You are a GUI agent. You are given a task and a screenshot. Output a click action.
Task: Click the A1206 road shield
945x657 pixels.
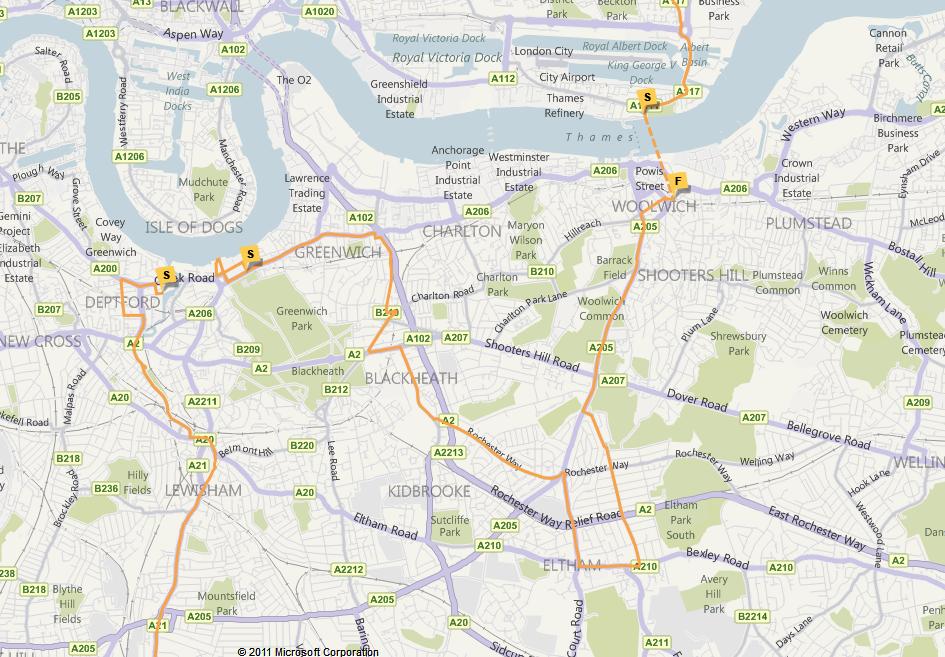click(x=224, y=89)
